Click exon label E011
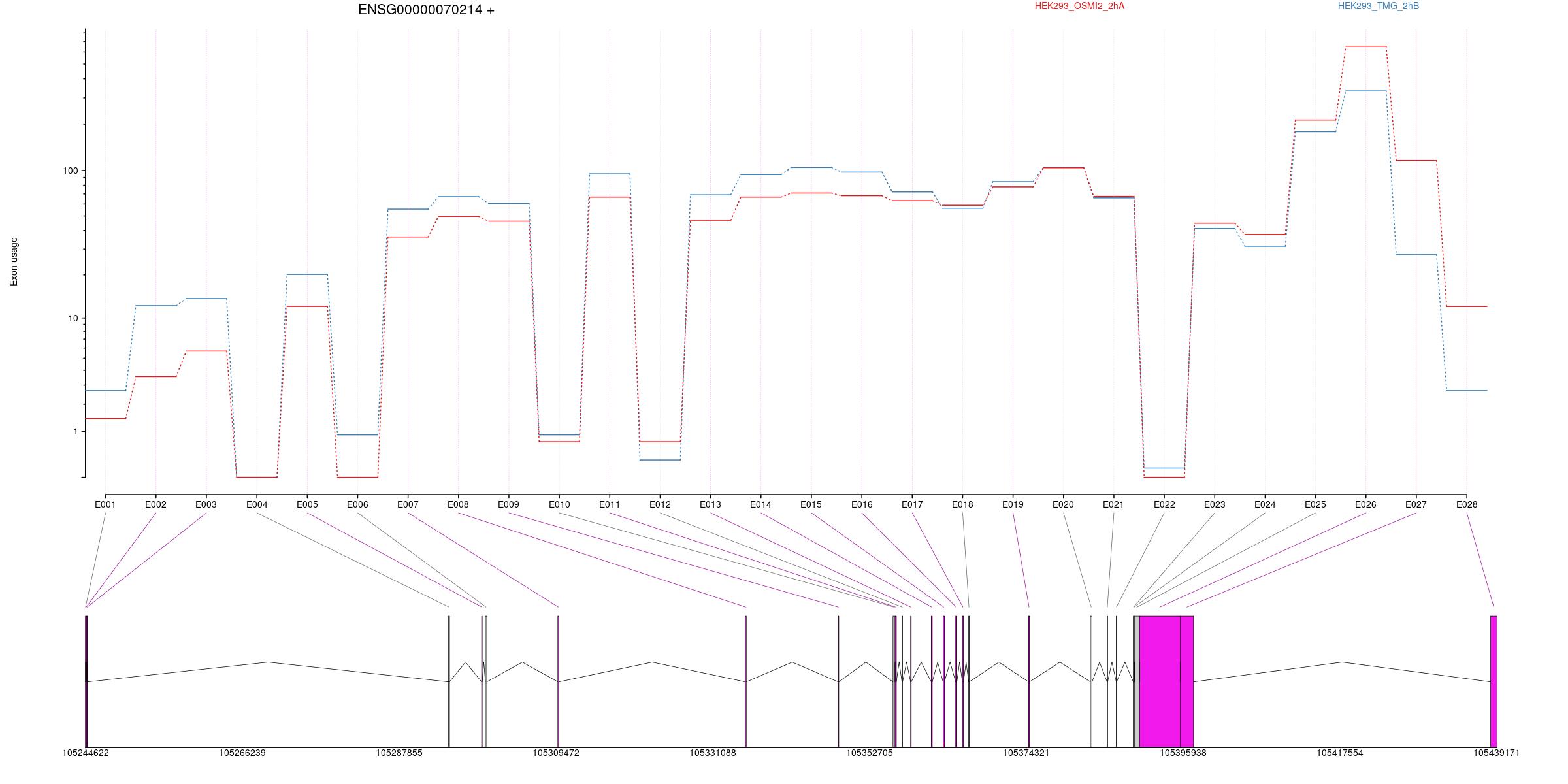 610,504
